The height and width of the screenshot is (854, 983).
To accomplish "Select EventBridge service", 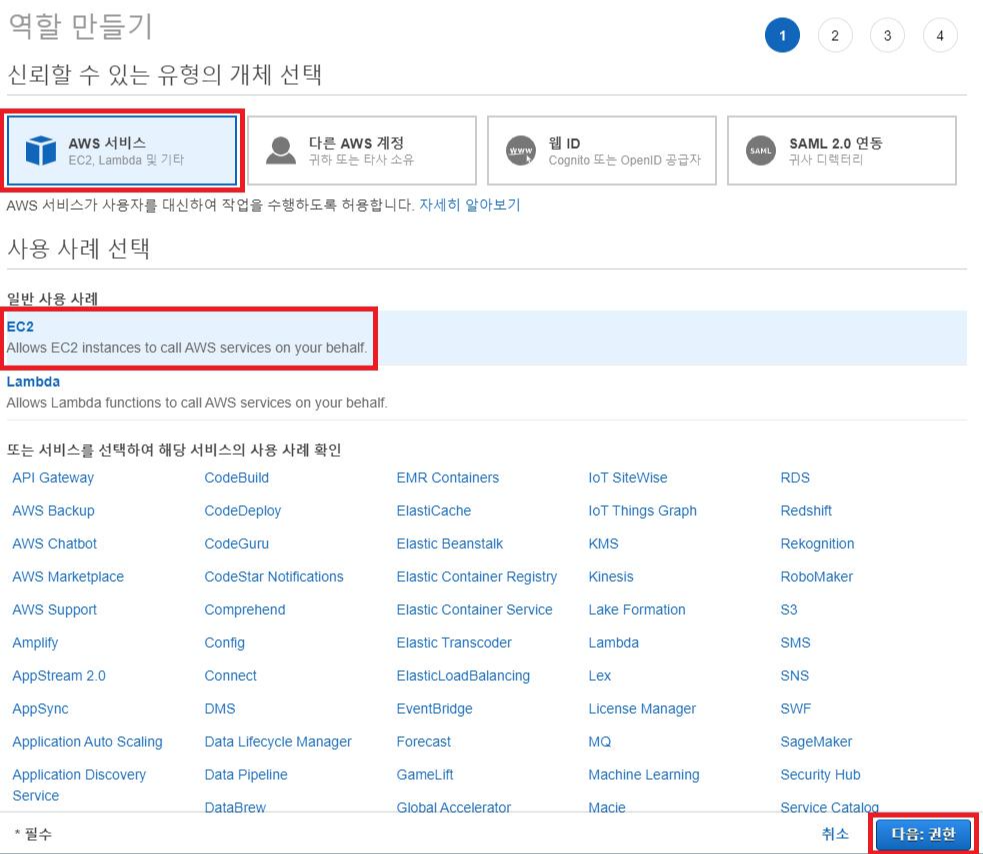I will point(434,709).
